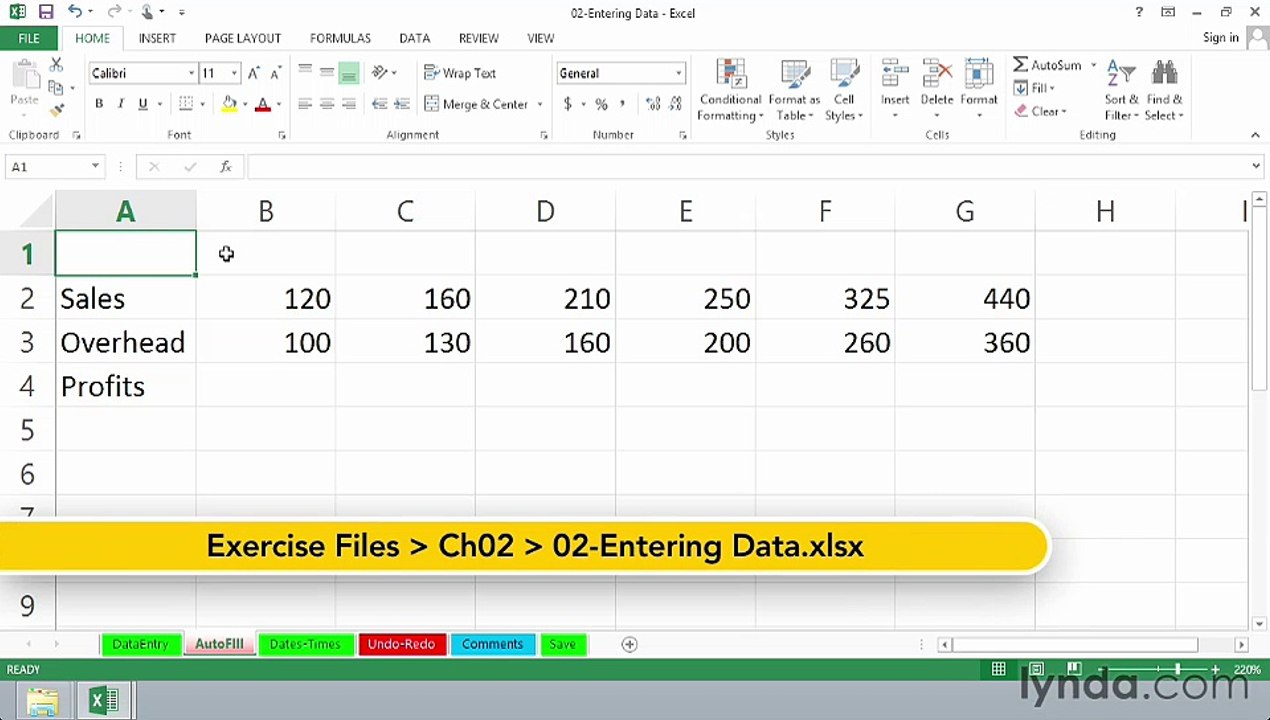
Task: Toggle Align Left horizontal alignment
Action: point(305,104)
